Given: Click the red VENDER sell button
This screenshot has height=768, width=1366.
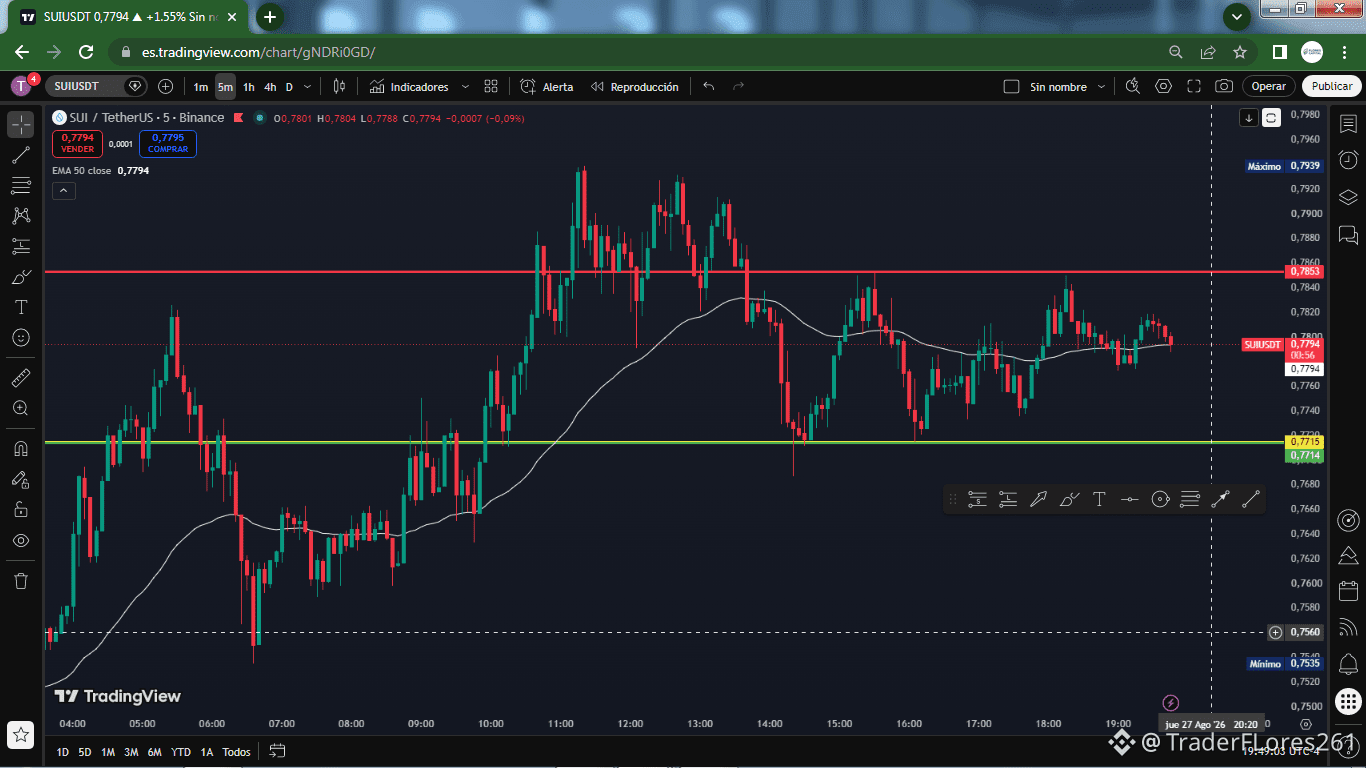Looking at the screenshot, I should coord(77,144).
